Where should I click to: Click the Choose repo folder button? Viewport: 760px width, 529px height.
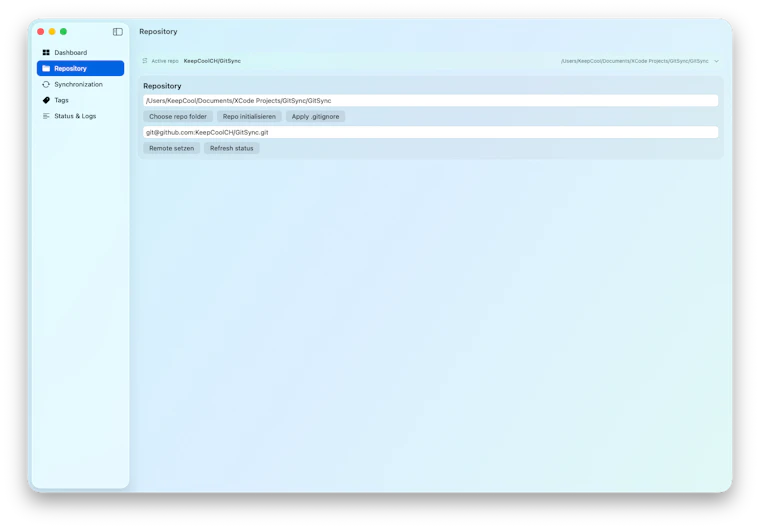click(x=178, y=116)
